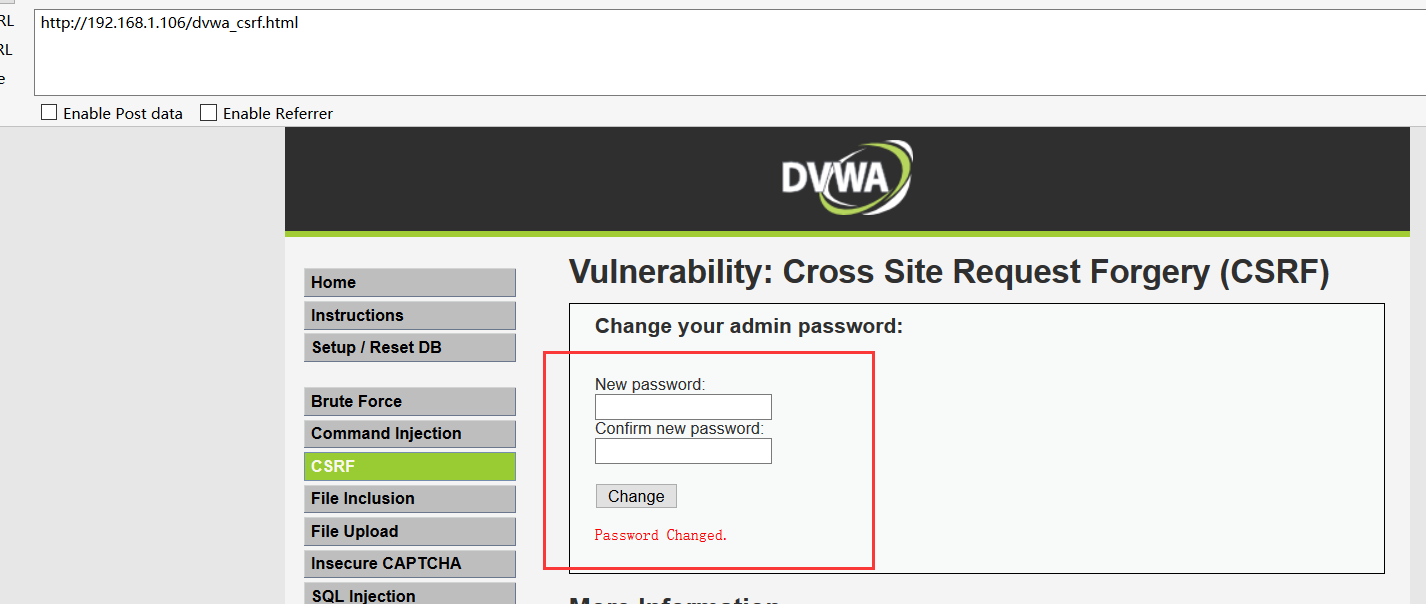Click the Password Changed message
Image resolution: width=1426 pixels, height=604 pixels.
[661, 535]
